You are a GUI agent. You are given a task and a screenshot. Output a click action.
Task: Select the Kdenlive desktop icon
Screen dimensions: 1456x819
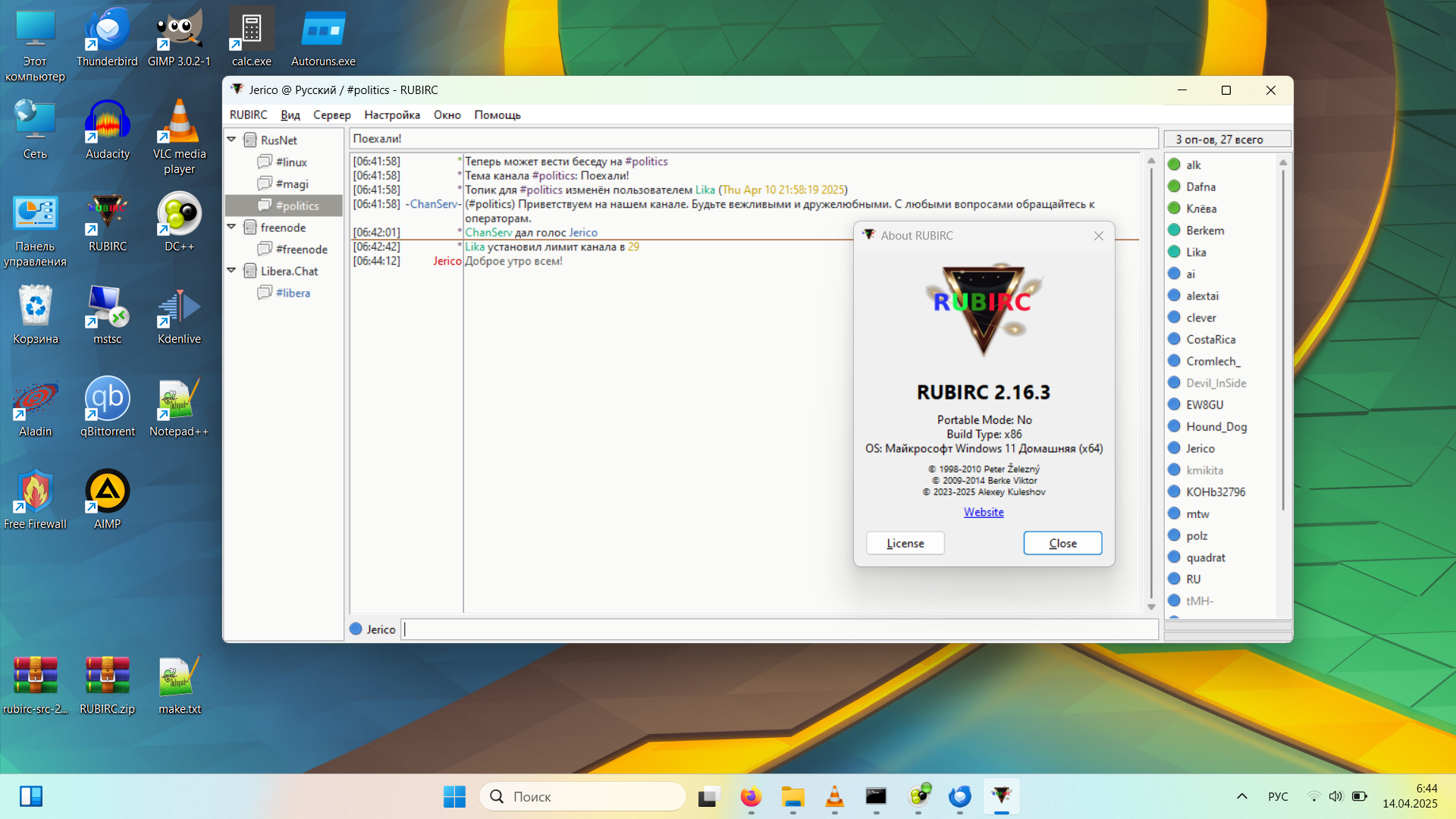coord(179,315)
